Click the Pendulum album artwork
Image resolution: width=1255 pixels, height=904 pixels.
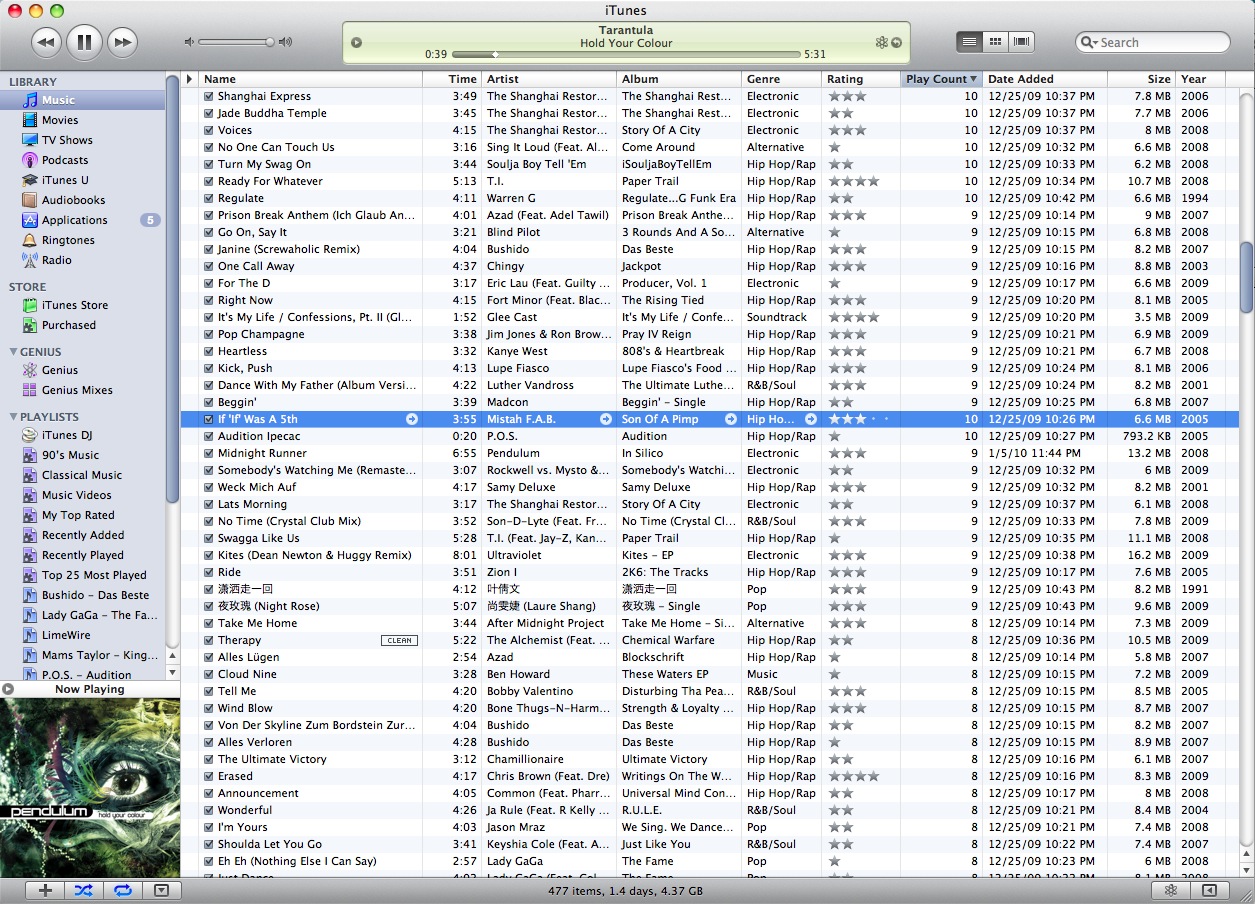90,788
